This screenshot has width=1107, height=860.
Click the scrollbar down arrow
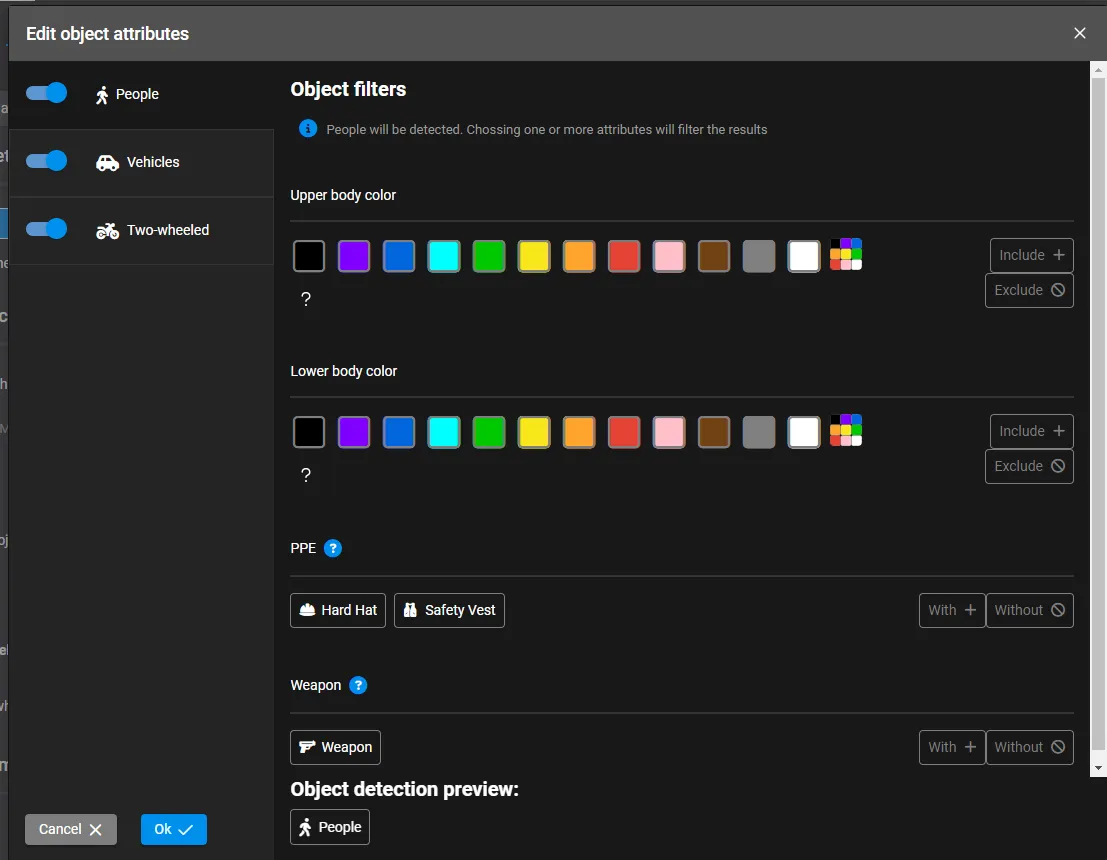click(1098, 768)
